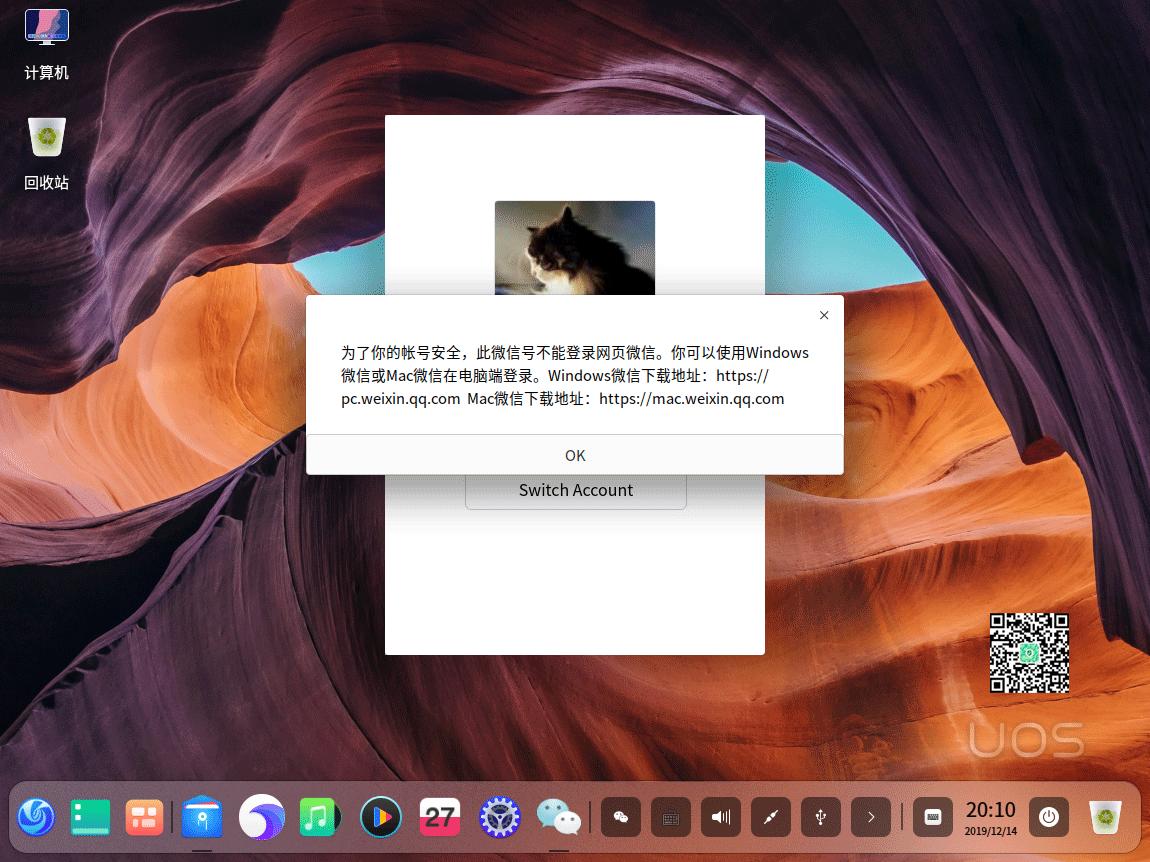Click the Switch Account button
This screenshot has height=862, width=1150.
coord(575,490)
